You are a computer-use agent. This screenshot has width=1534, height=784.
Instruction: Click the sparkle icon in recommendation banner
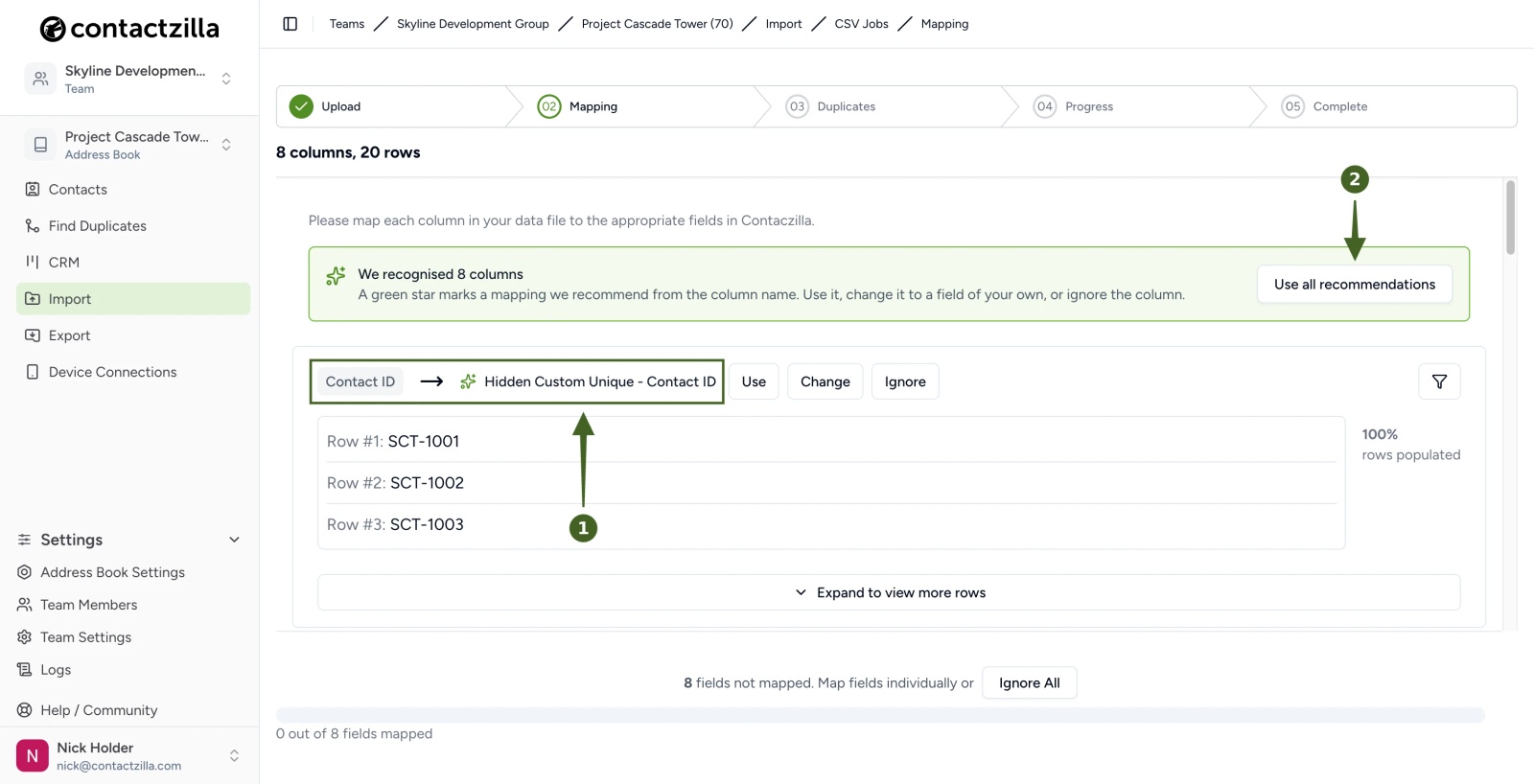[x=336, y=276]
